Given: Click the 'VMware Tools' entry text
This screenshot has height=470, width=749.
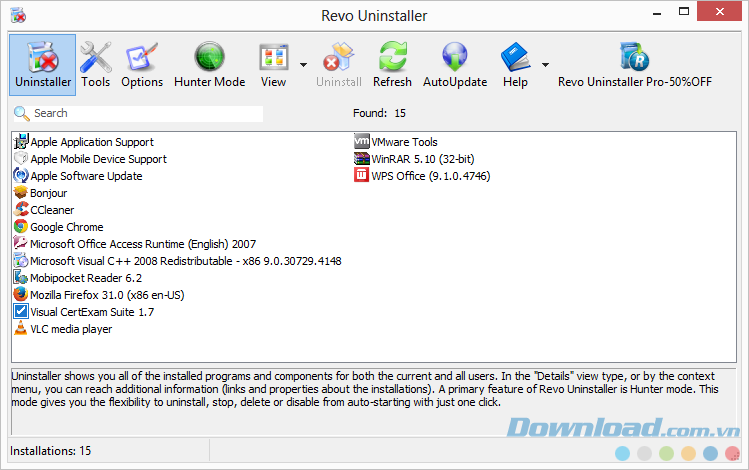Looking at the screenshot, I should coord(405,142).
